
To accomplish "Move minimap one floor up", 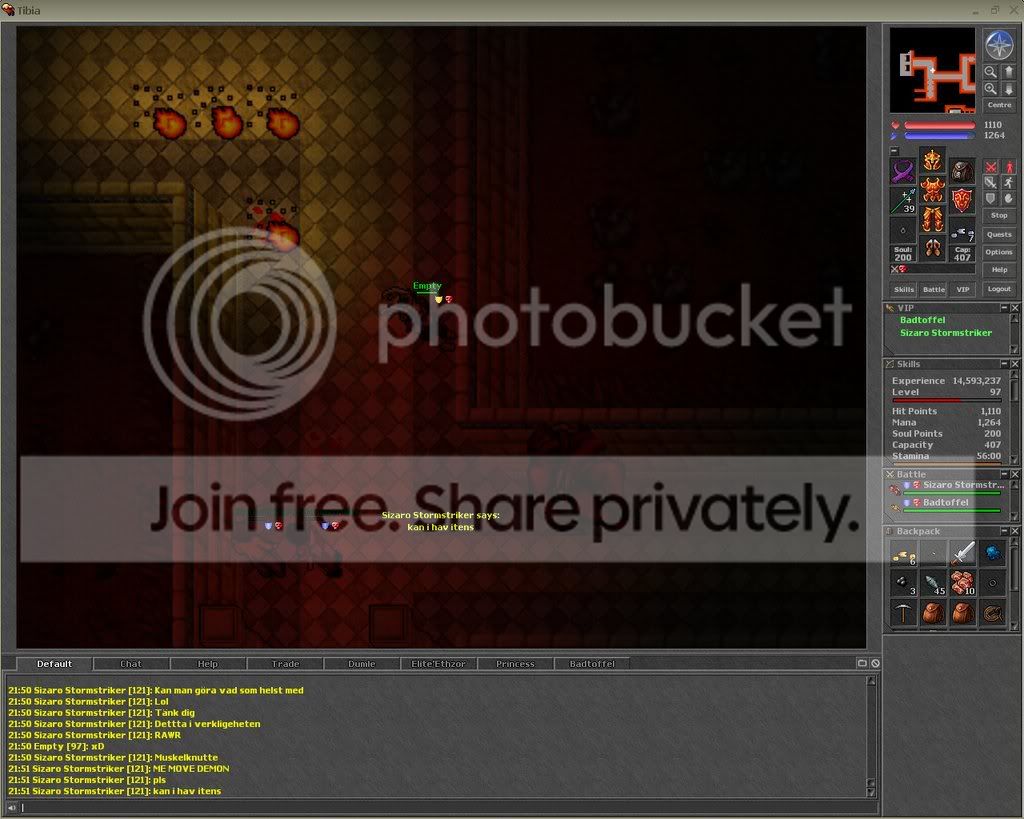I will (1008, 72).
